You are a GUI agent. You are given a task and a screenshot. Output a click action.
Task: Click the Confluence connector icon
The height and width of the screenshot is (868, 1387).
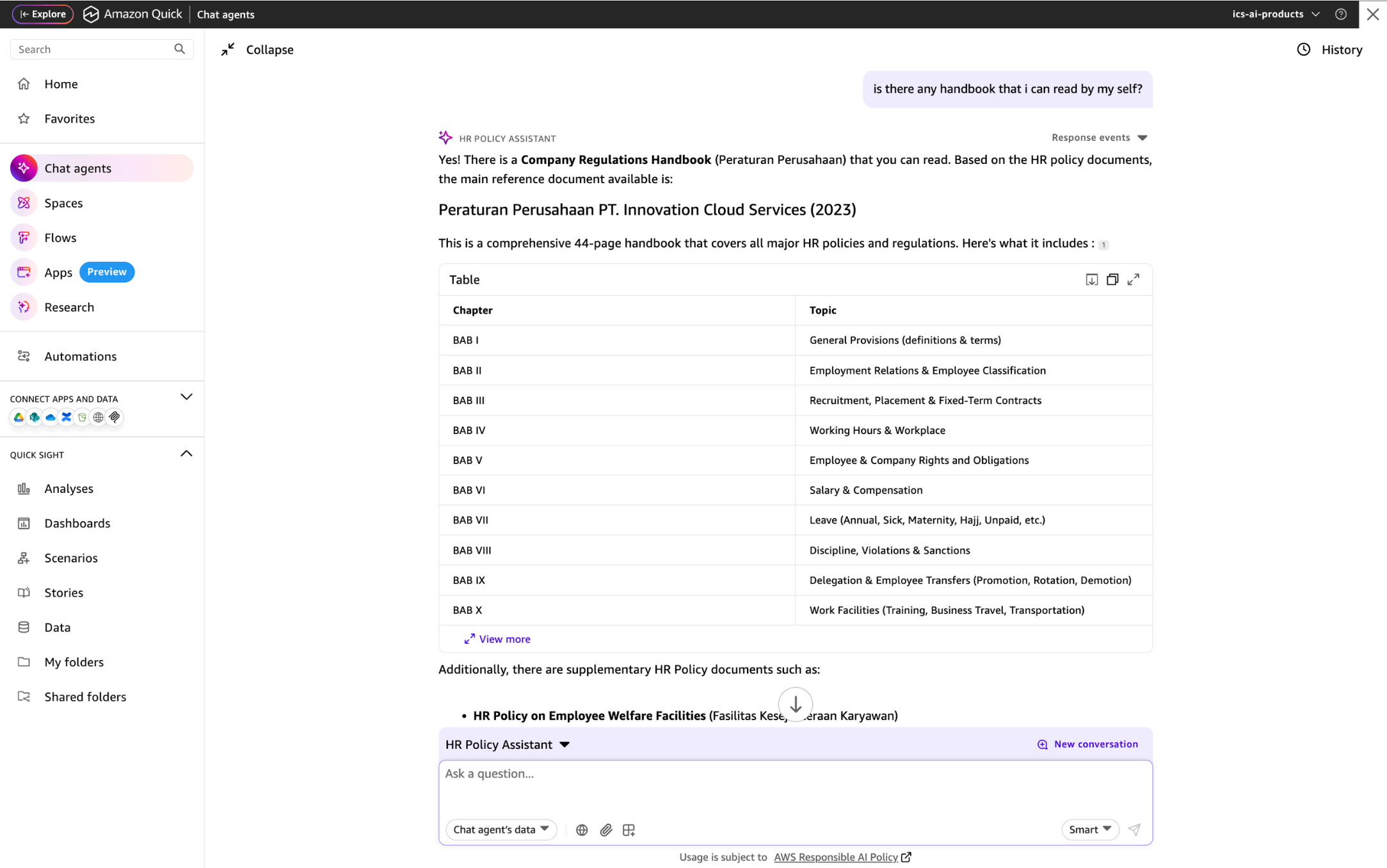[x=67, y=417]
